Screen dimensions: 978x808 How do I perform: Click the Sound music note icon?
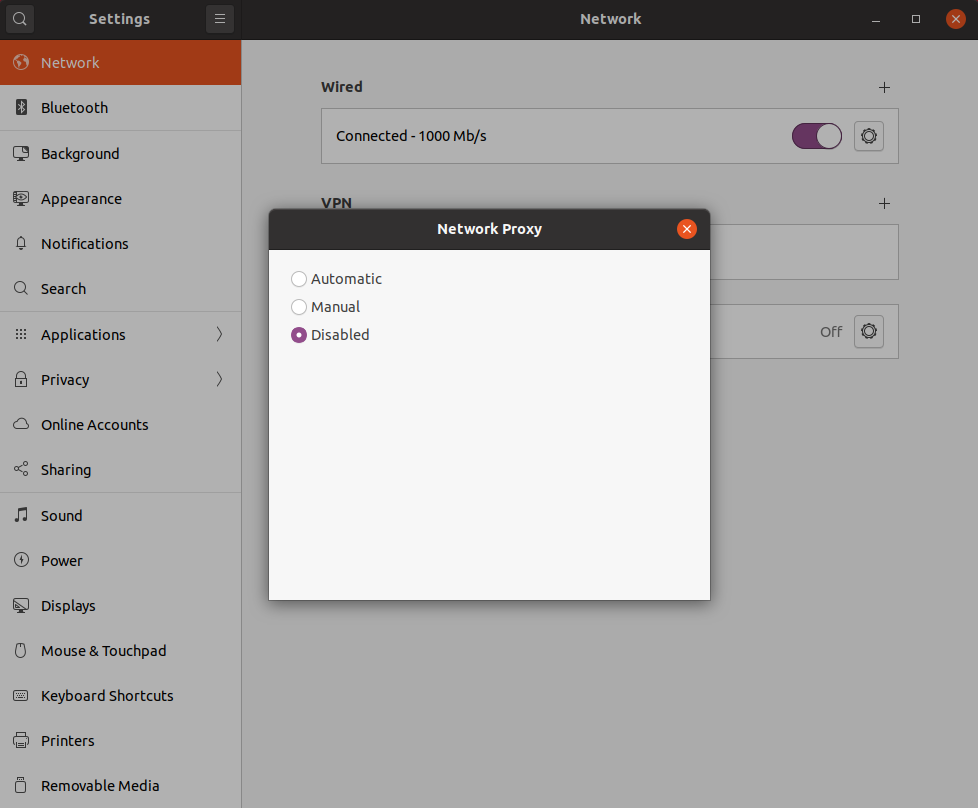tap(21, 516)
